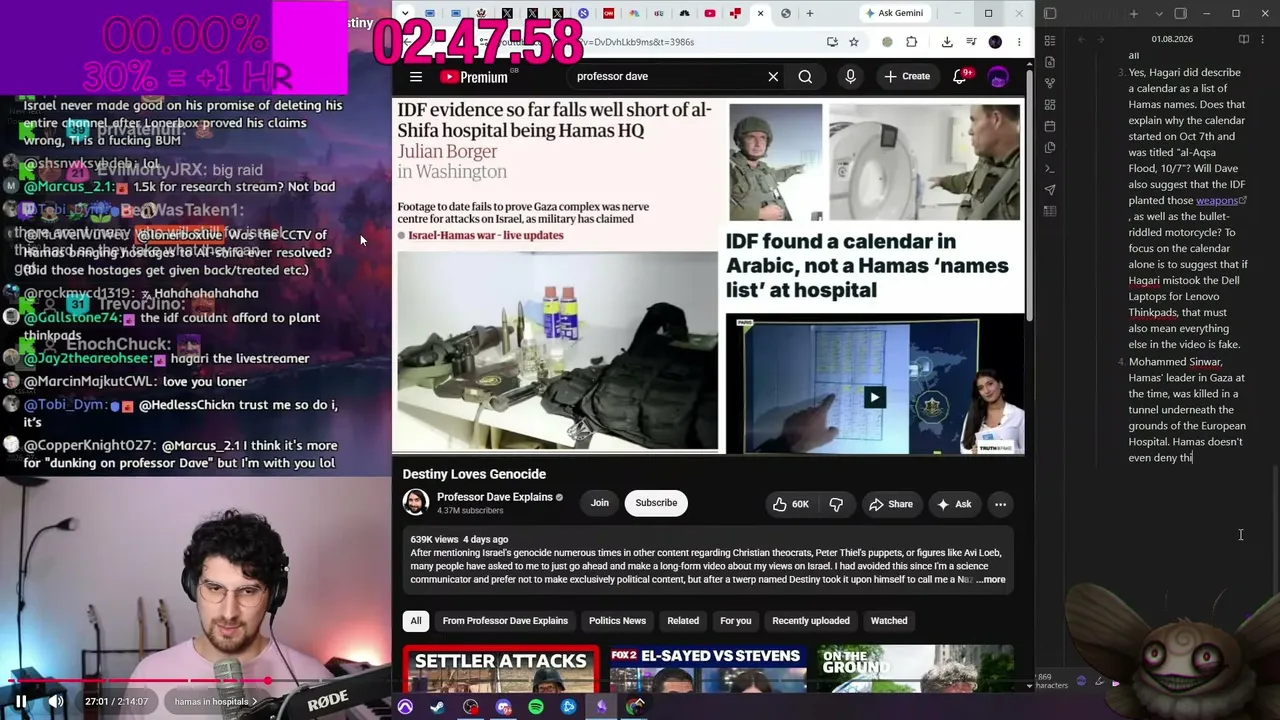Navigate back in Obsidian note
The height and width of the screenshot is (720, 1280).
(1081, 39)
